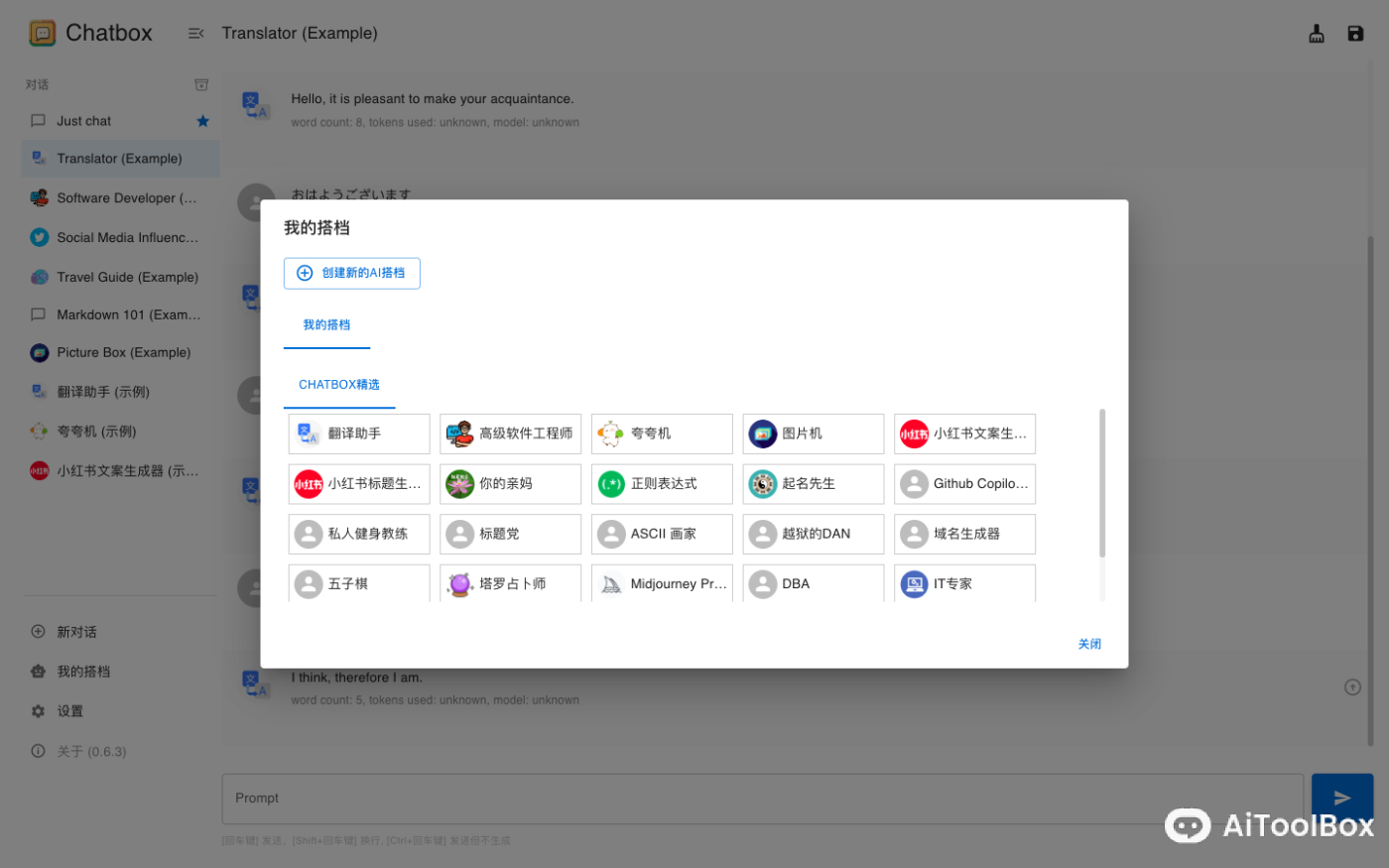The width and height of the screenshot is (1389, 868).
Task: Open 我的搭档 from the sidebar
Action: pos(69,671)
